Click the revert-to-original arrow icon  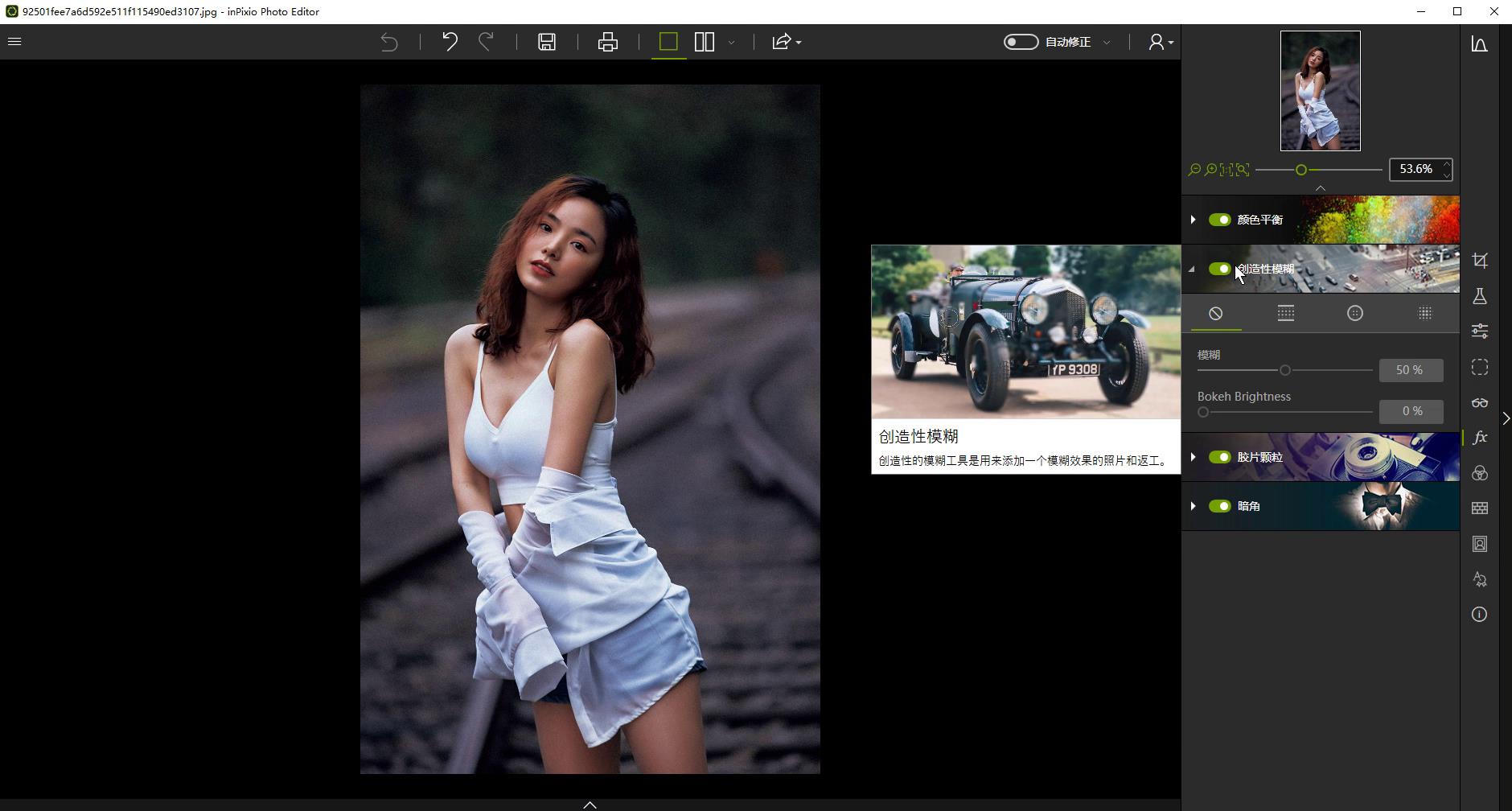coord(389,42)
